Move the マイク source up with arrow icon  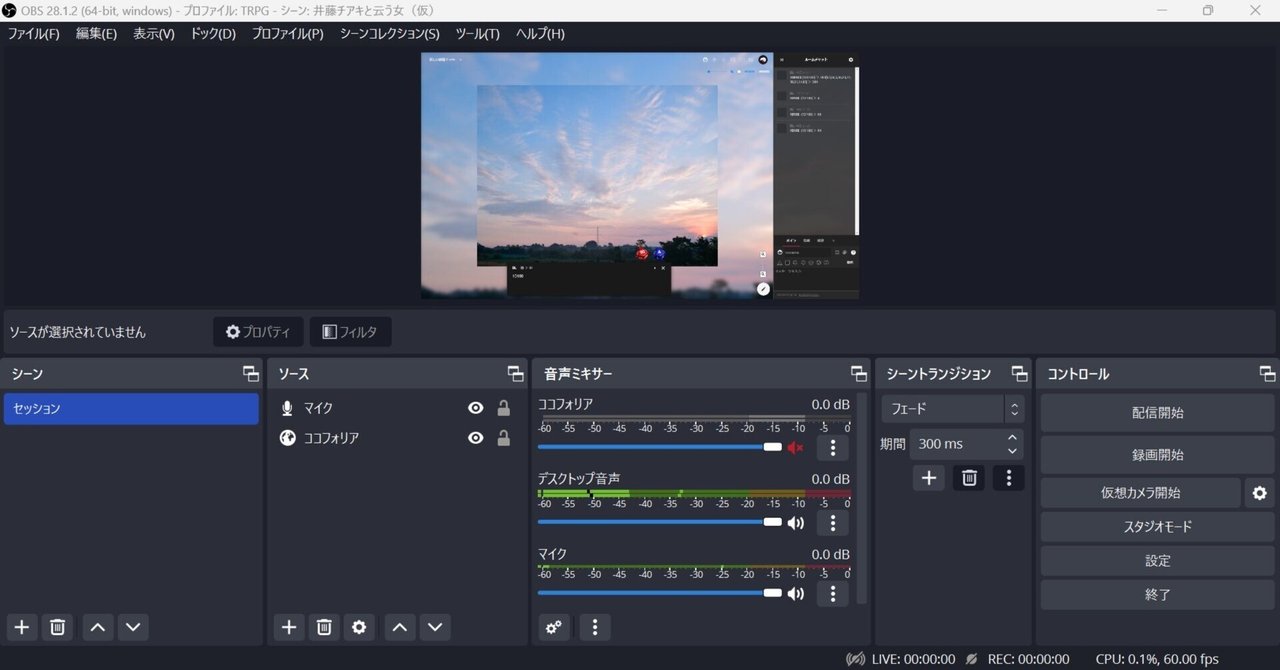(399, 627)
